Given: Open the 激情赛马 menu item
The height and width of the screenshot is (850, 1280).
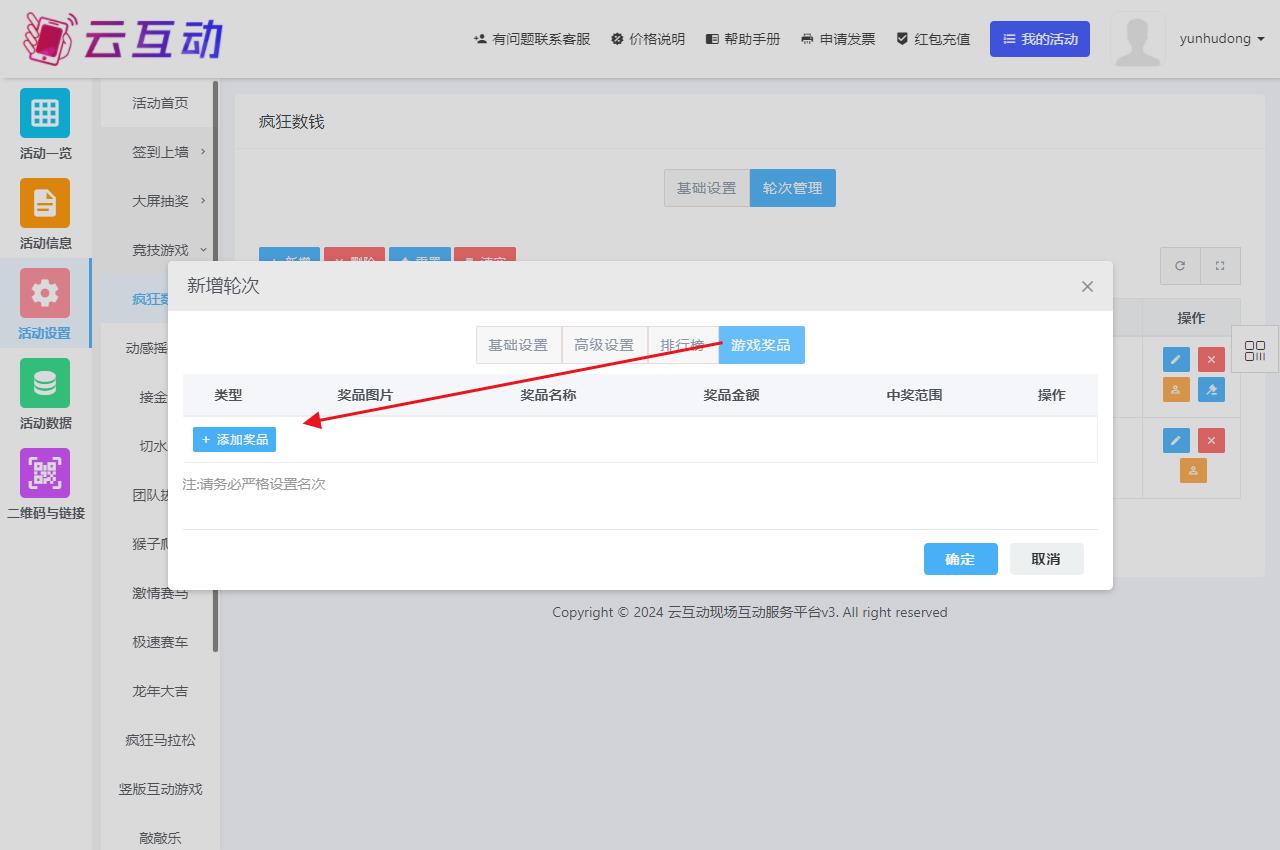Looking at the screenshot, I should 160,593.
